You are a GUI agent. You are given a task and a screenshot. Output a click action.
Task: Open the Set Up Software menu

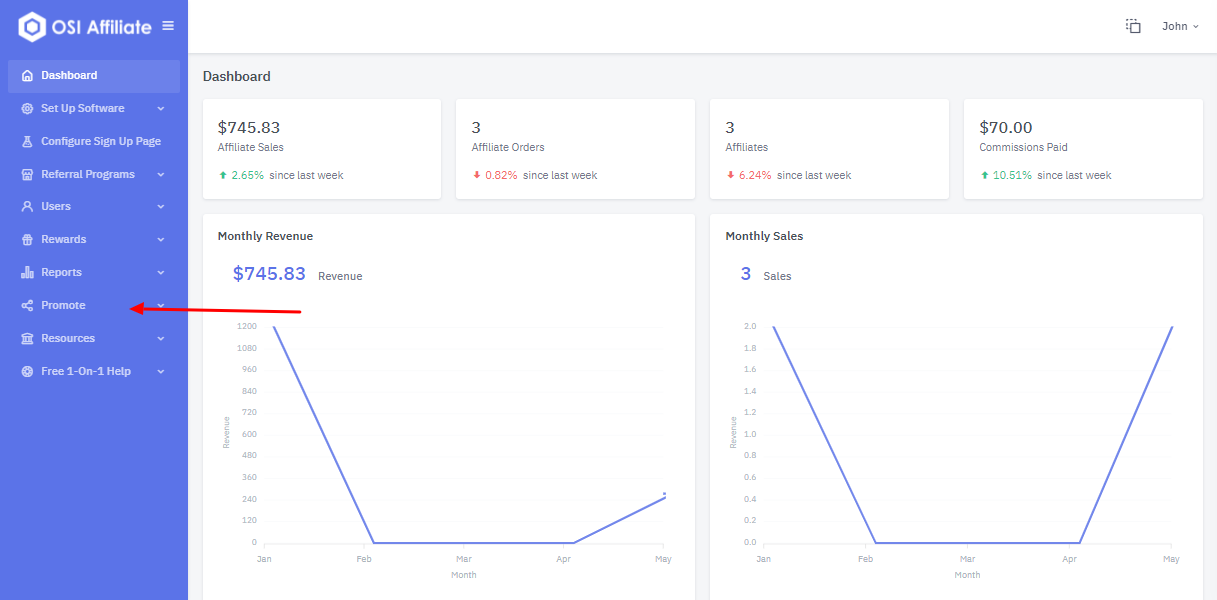[94, 109]
